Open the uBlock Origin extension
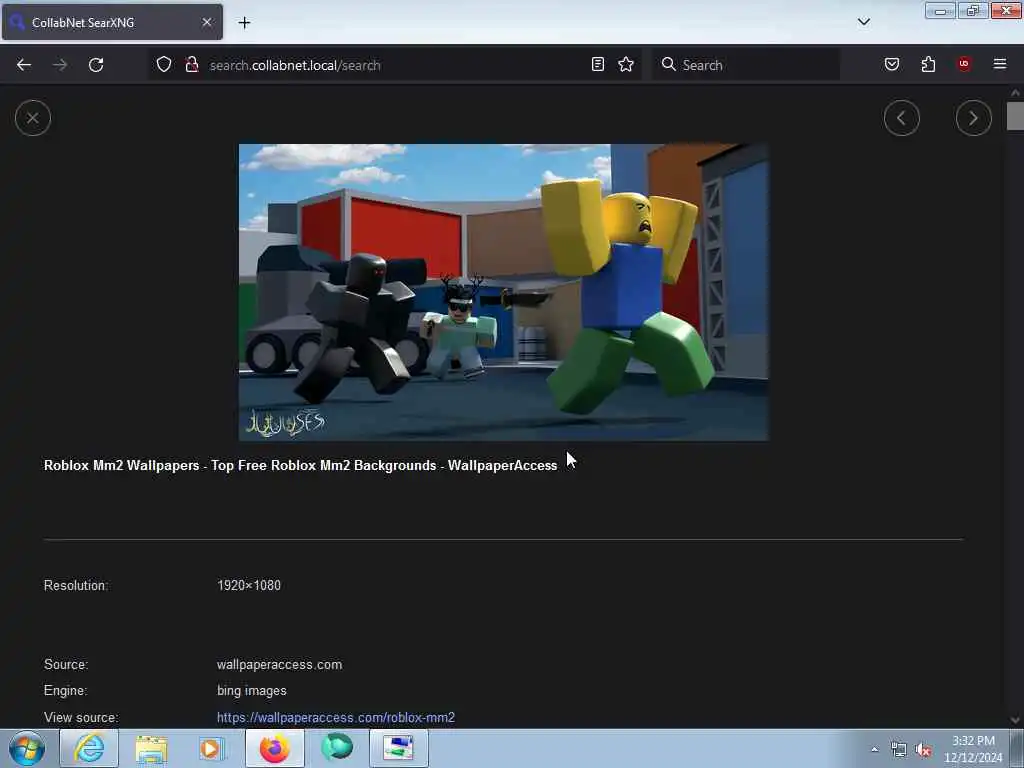Screen dimensions: 1024x768 point(964,64)
